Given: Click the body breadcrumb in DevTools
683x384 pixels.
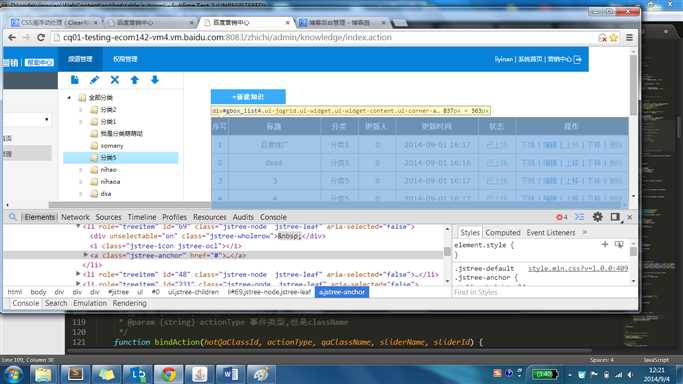Looking at the screenshot, I should tap(38, 292).
